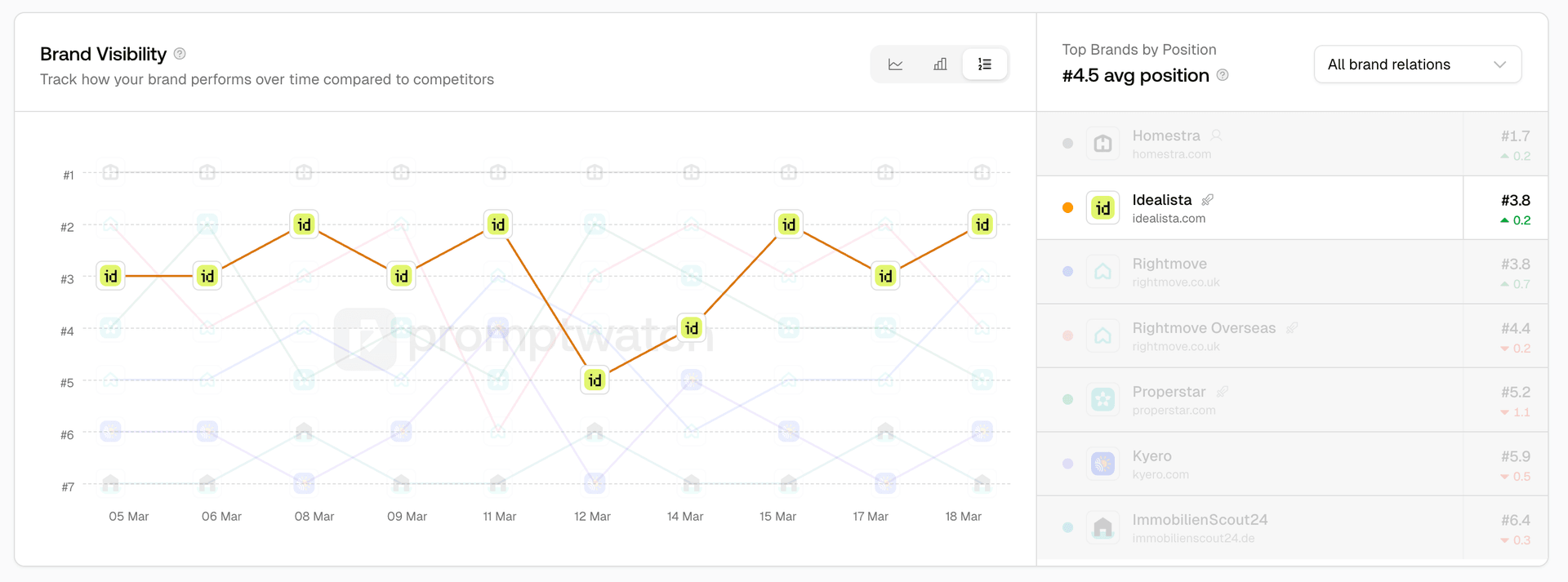Click the Idealista marker at 12 Mar

point(595,379)
